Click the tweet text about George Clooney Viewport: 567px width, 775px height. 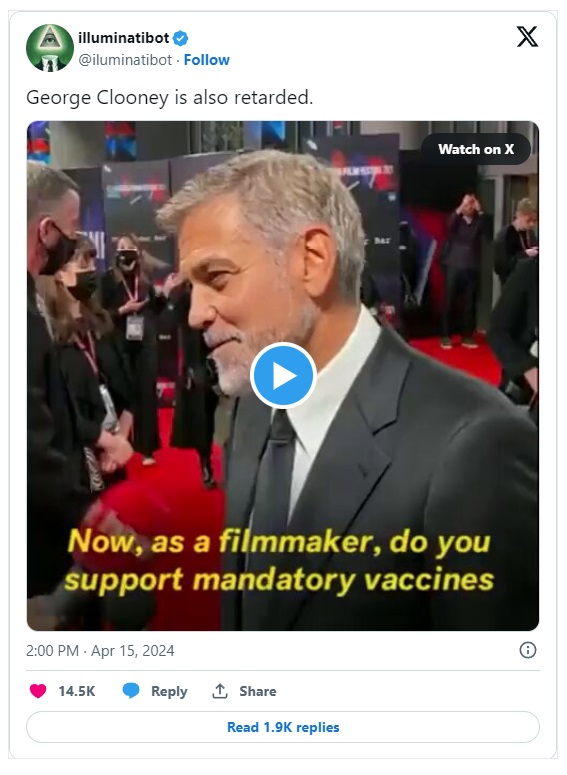click(170, 97)
